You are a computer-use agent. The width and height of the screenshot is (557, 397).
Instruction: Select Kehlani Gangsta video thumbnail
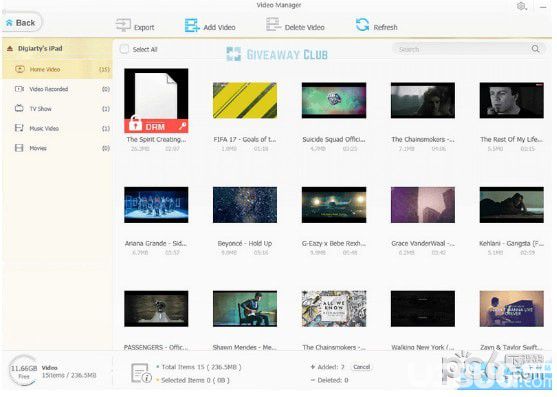512,205
